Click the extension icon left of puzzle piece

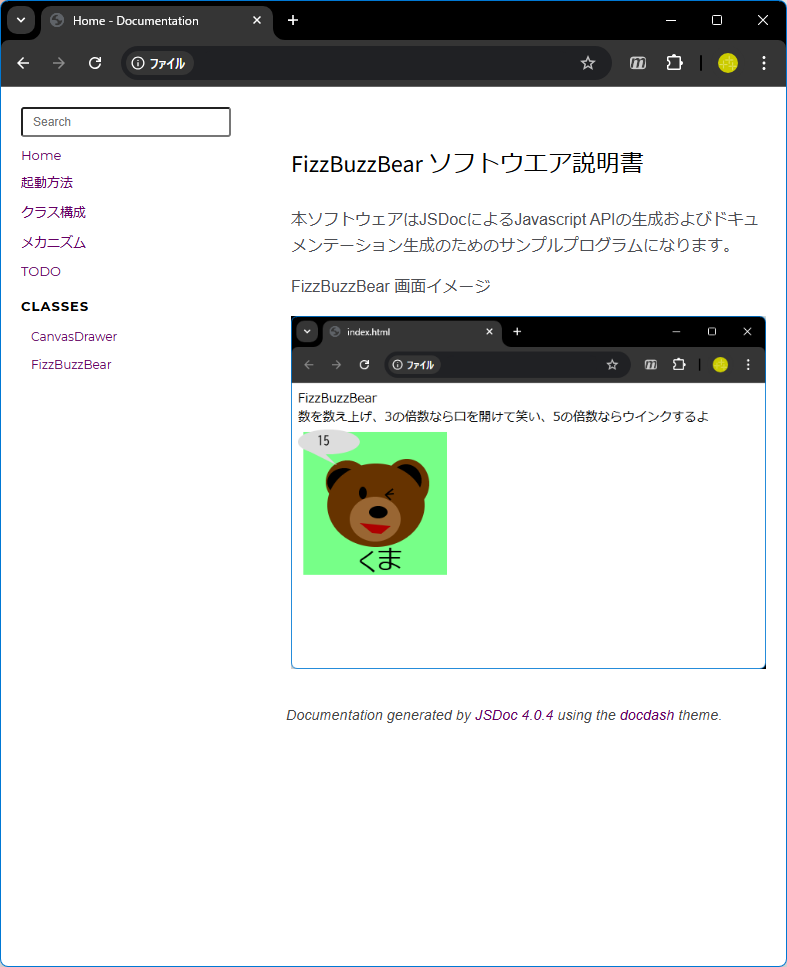[638, 63]
